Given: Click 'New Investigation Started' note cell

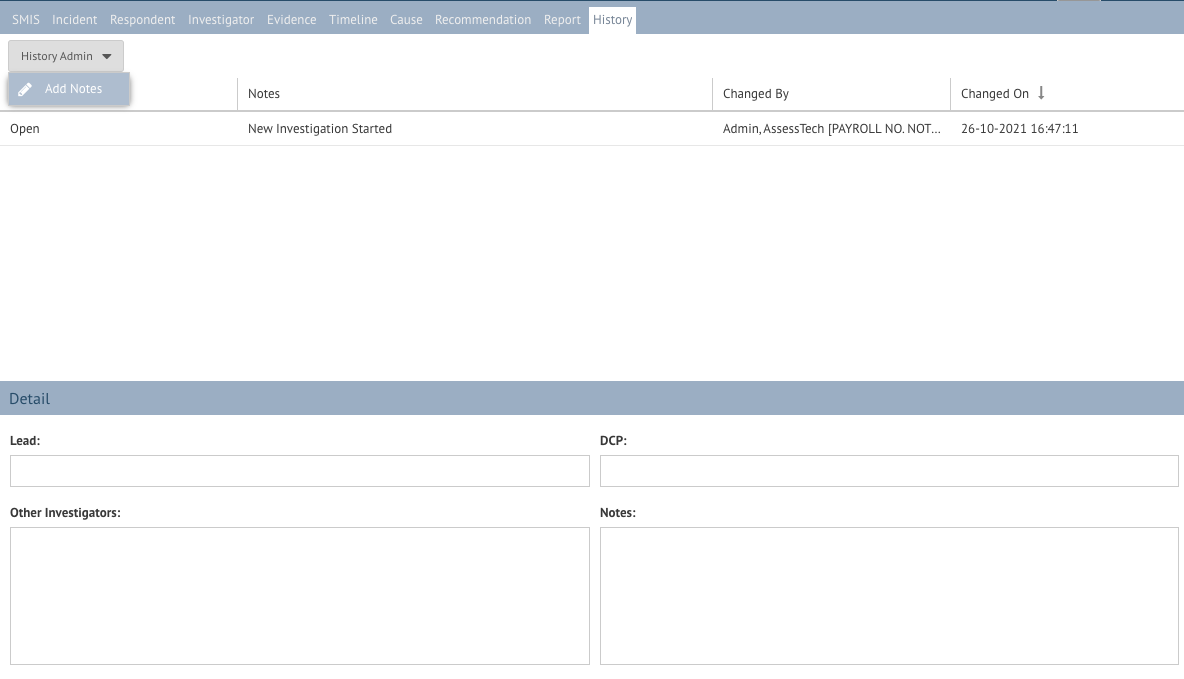Looking at the screenshot, I should pyautogui.click(x=475, y=128).
